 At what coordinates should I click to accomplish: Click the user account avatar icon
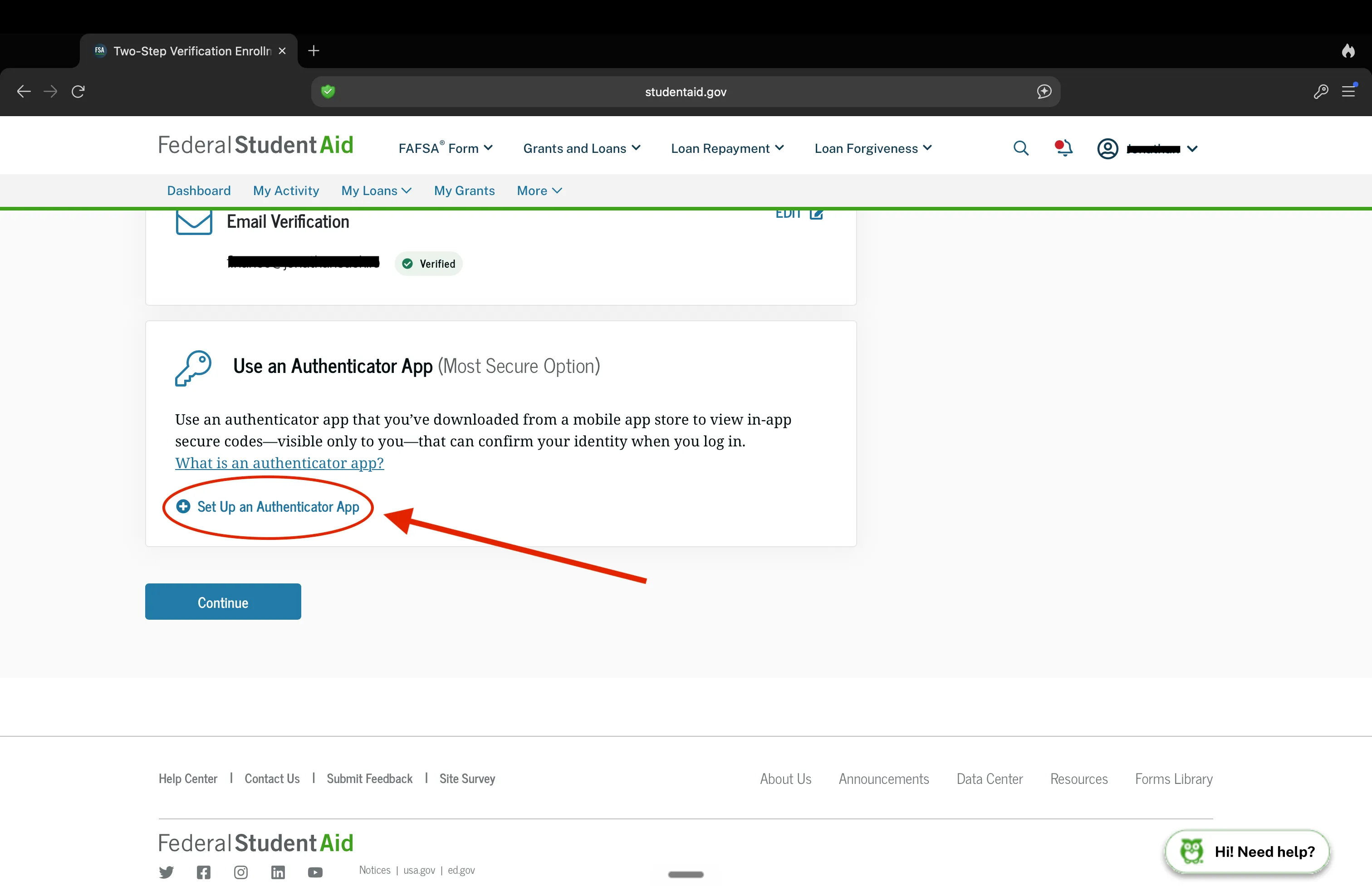coord(1107,149)
